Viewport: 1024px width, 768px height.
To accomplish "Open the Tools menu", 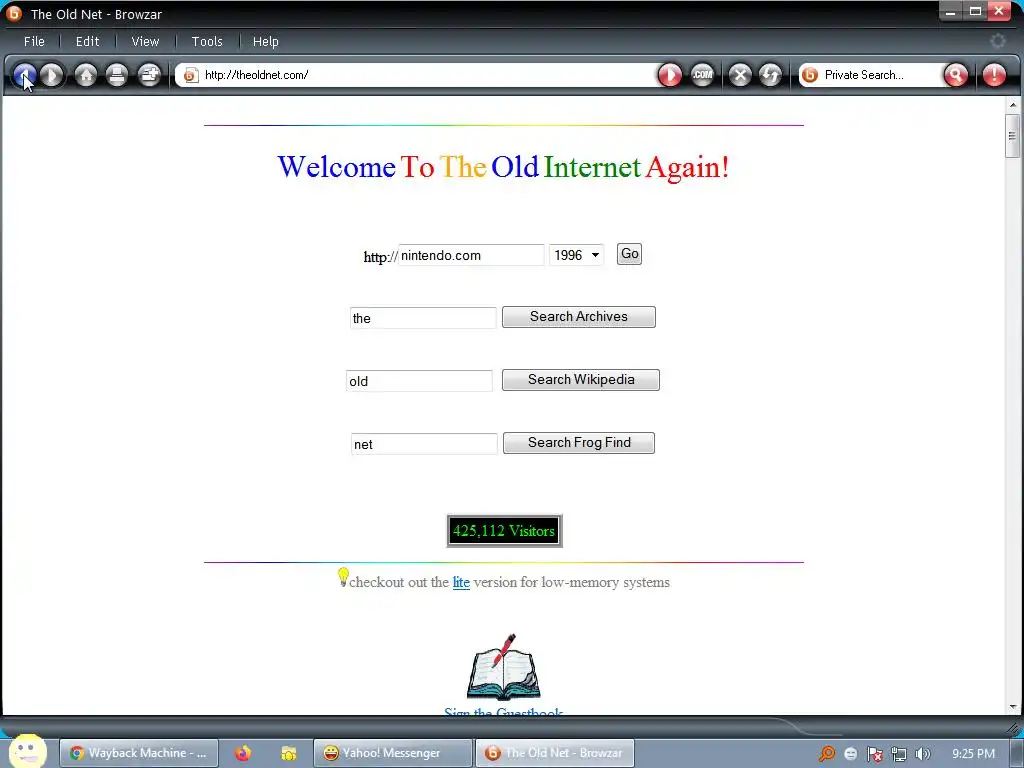I will [x=207, y=41].
